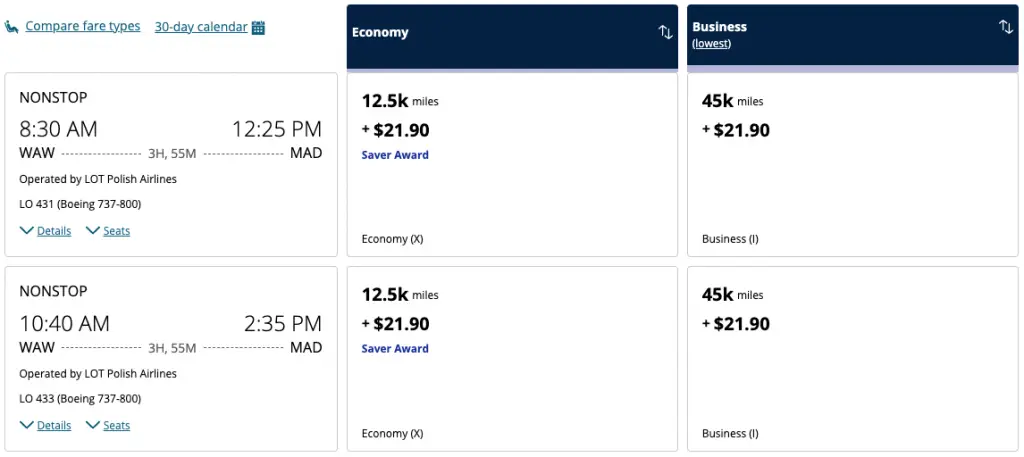Expand Details for flight LO 433
The width and height of the screenshot is (1024, 457).
click(x=45, y=425)
